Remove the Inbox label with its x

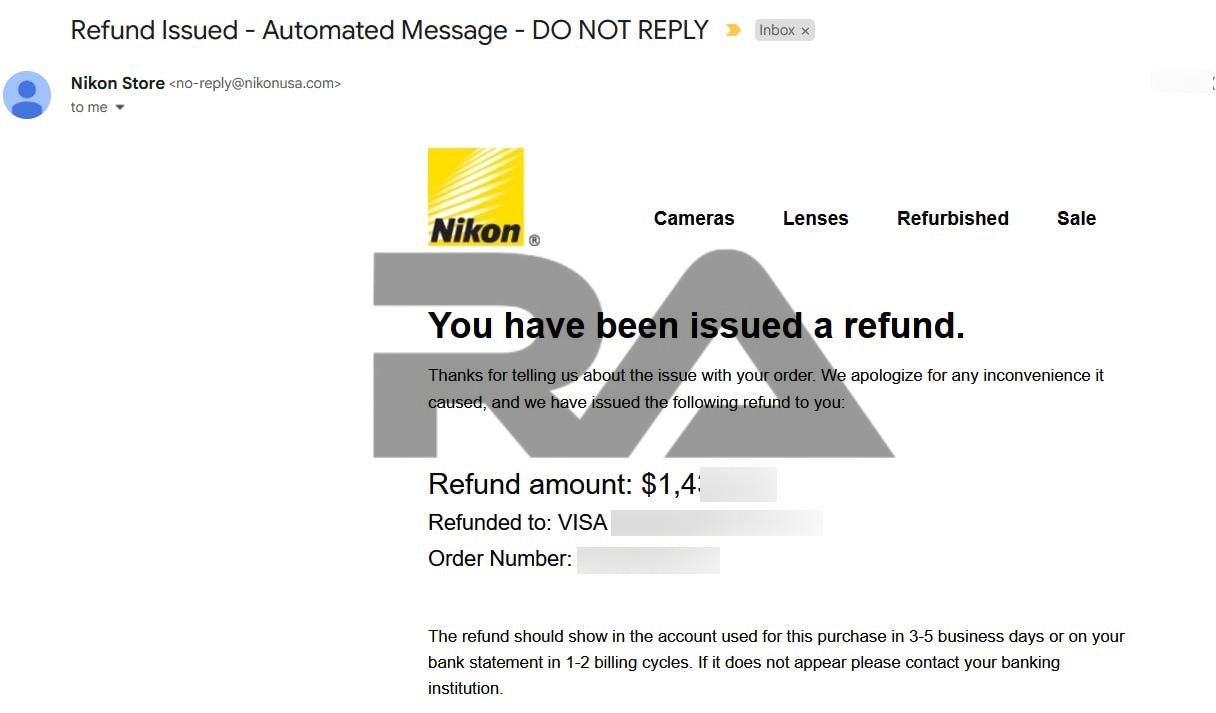click(805, 31)
